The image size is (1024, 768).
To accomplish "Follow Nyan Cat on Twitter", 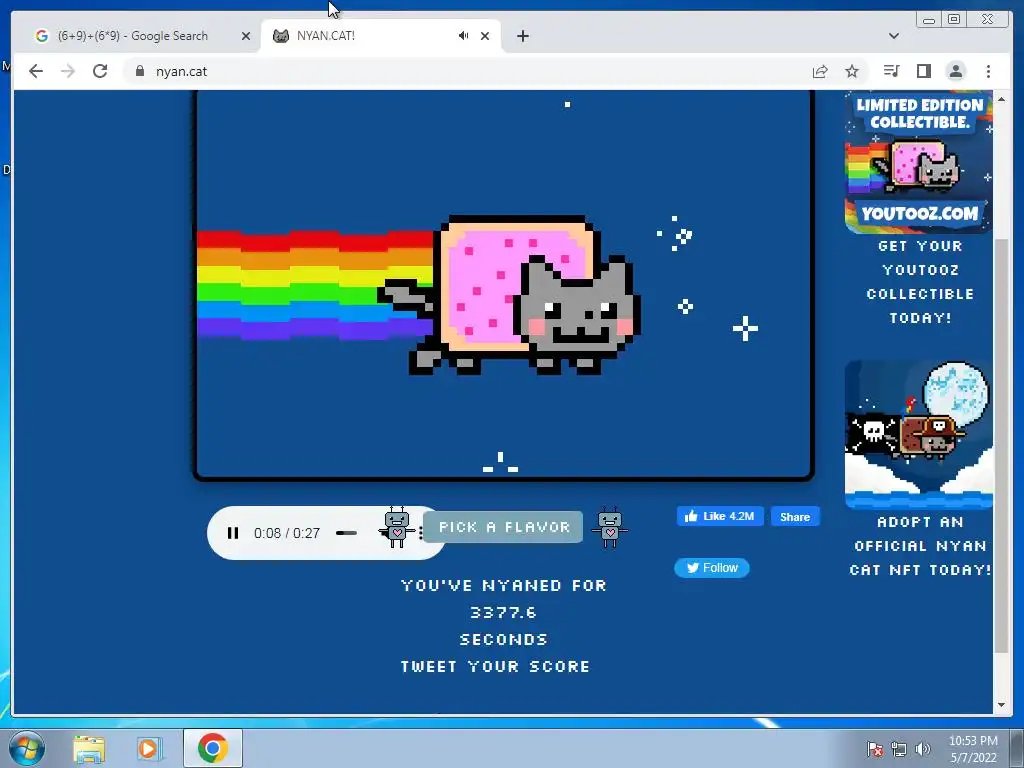I will (711, 568).
